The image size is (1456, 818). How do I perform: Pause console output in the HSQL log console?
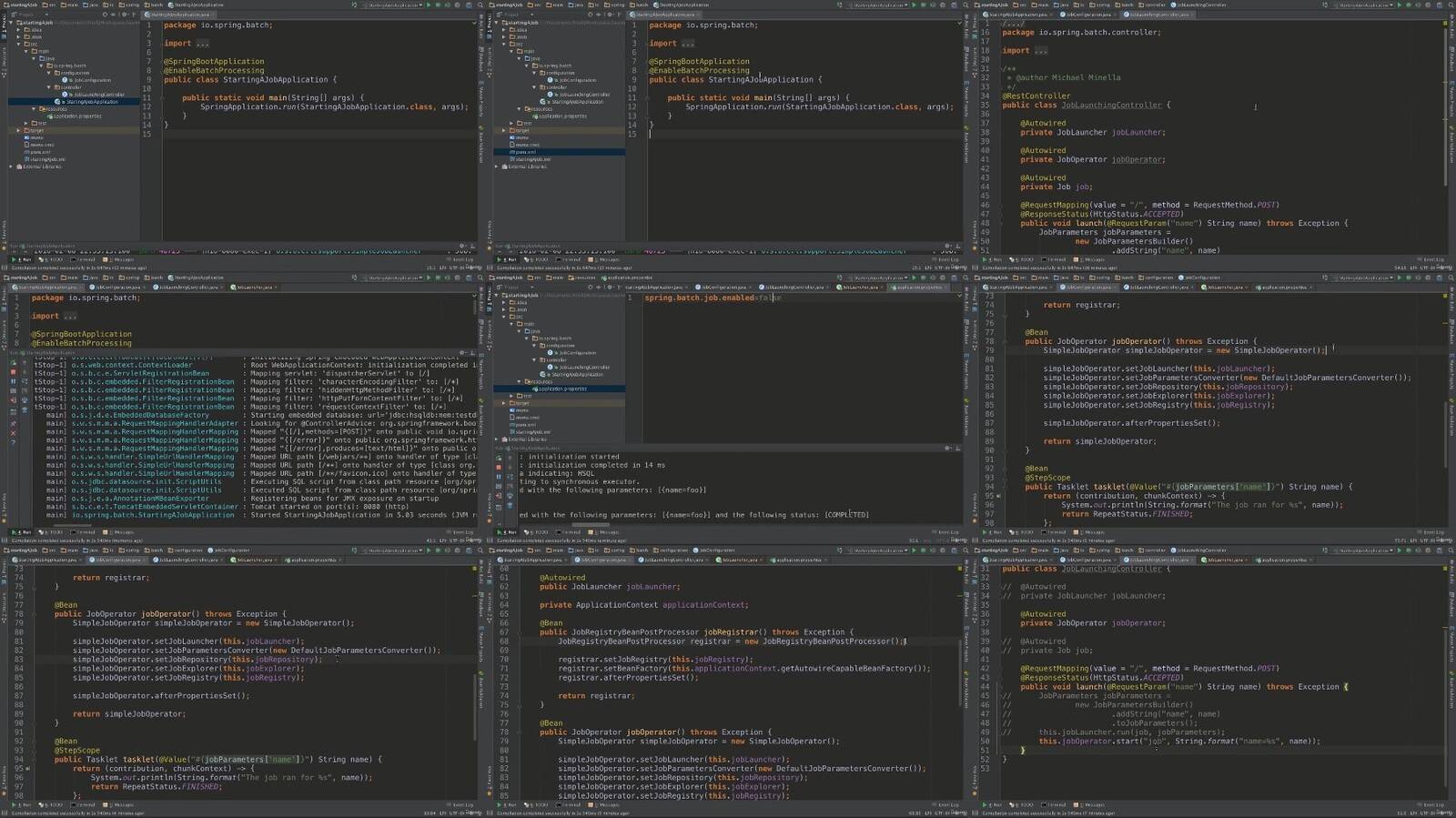click(499, 477)
